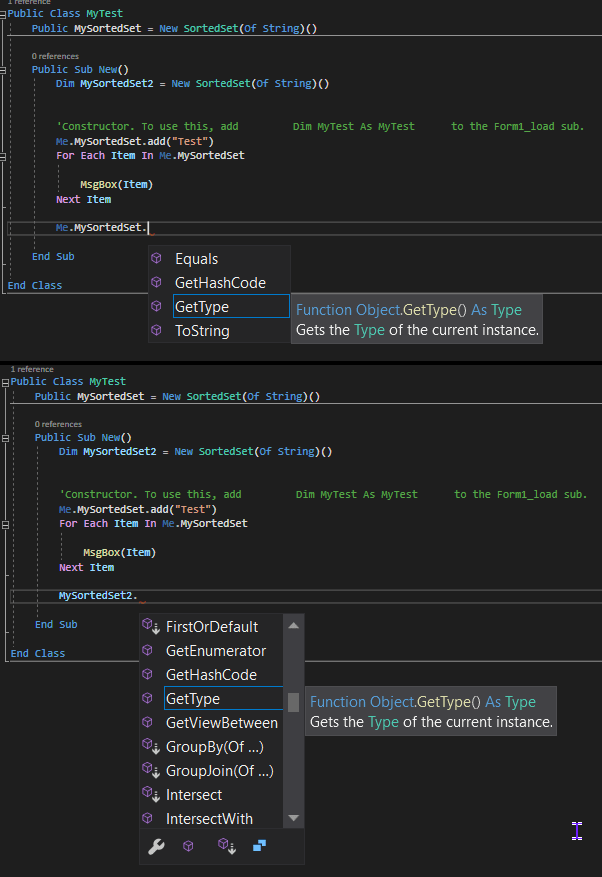This screenshot has height=877, width=602.
Task: Click the method icon beside GetEnumerator
Action: 148,651
